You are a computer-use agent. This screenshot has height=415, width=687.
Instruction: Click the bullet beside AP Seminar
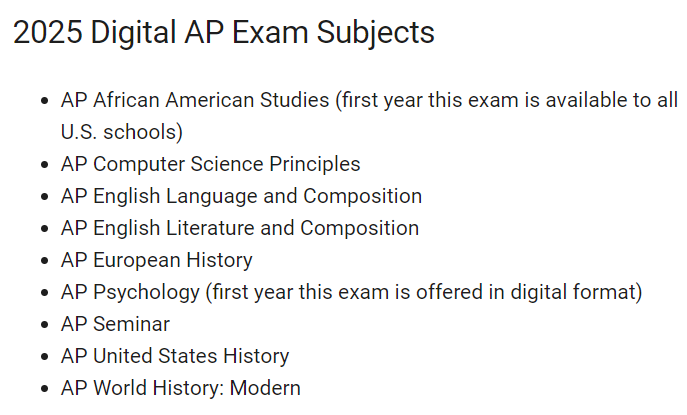(44, 325)
